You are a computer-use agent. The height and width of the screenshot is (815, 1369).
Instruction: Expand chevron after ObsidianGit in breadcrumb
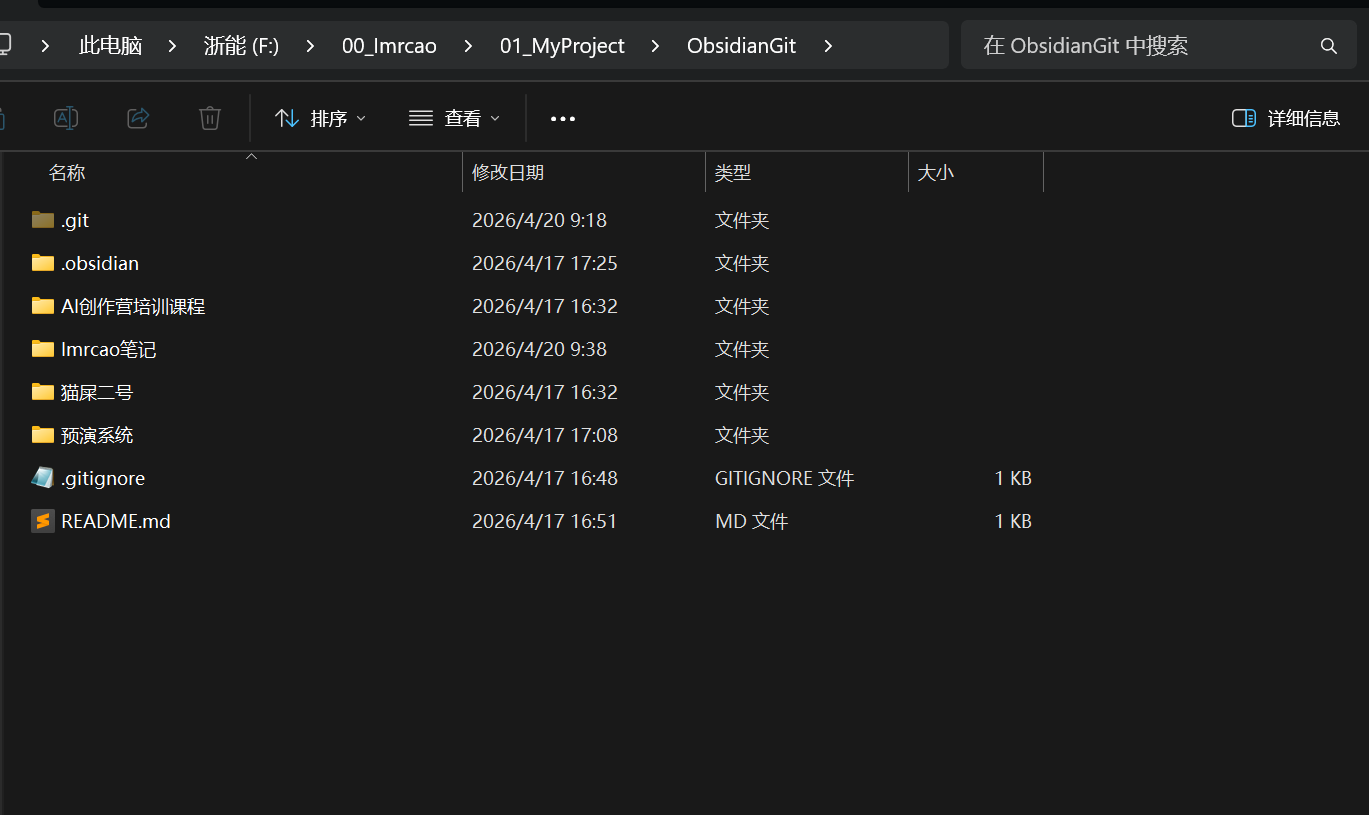tap(828, 46)
